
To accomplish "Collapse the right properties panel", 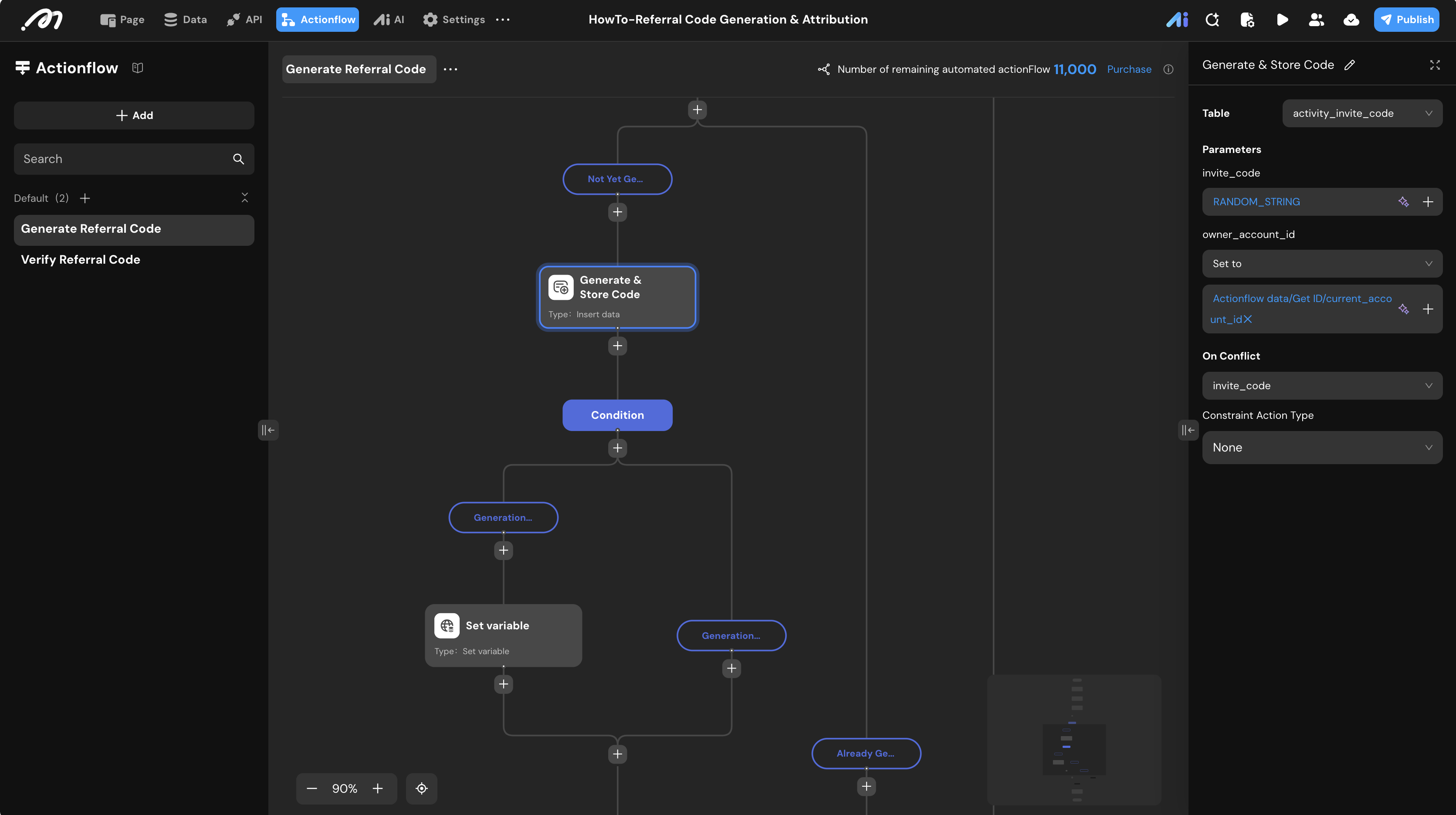I will point(1188,431).
